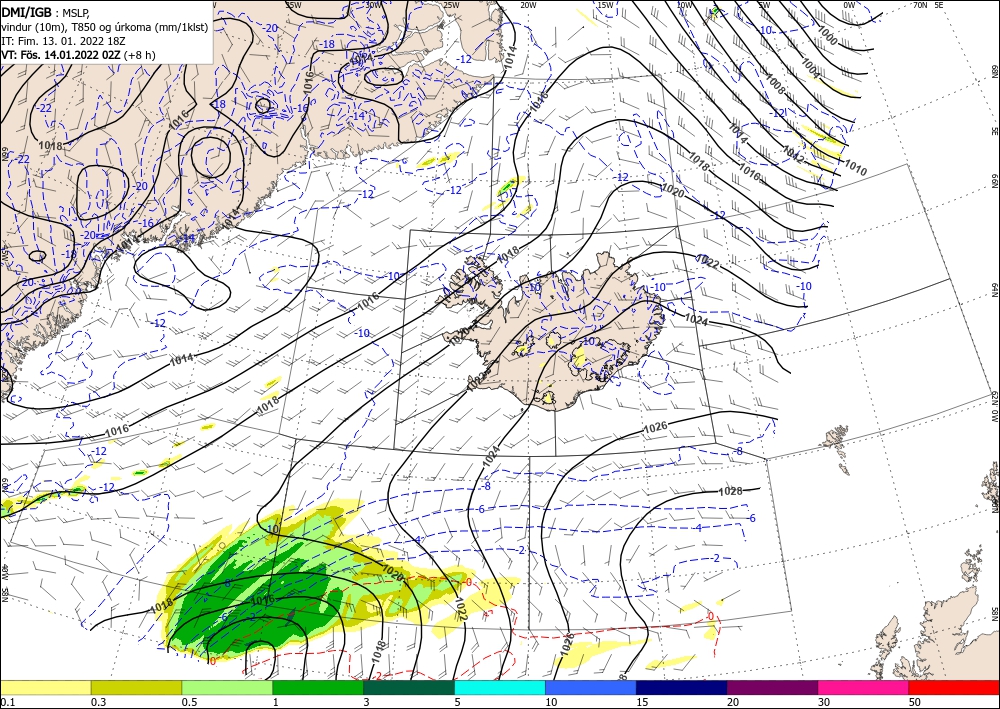Click the blue 10–15 legend swatch
Image resolution: width=1000 pixels, height=709 pixels.
coord(591,687)
